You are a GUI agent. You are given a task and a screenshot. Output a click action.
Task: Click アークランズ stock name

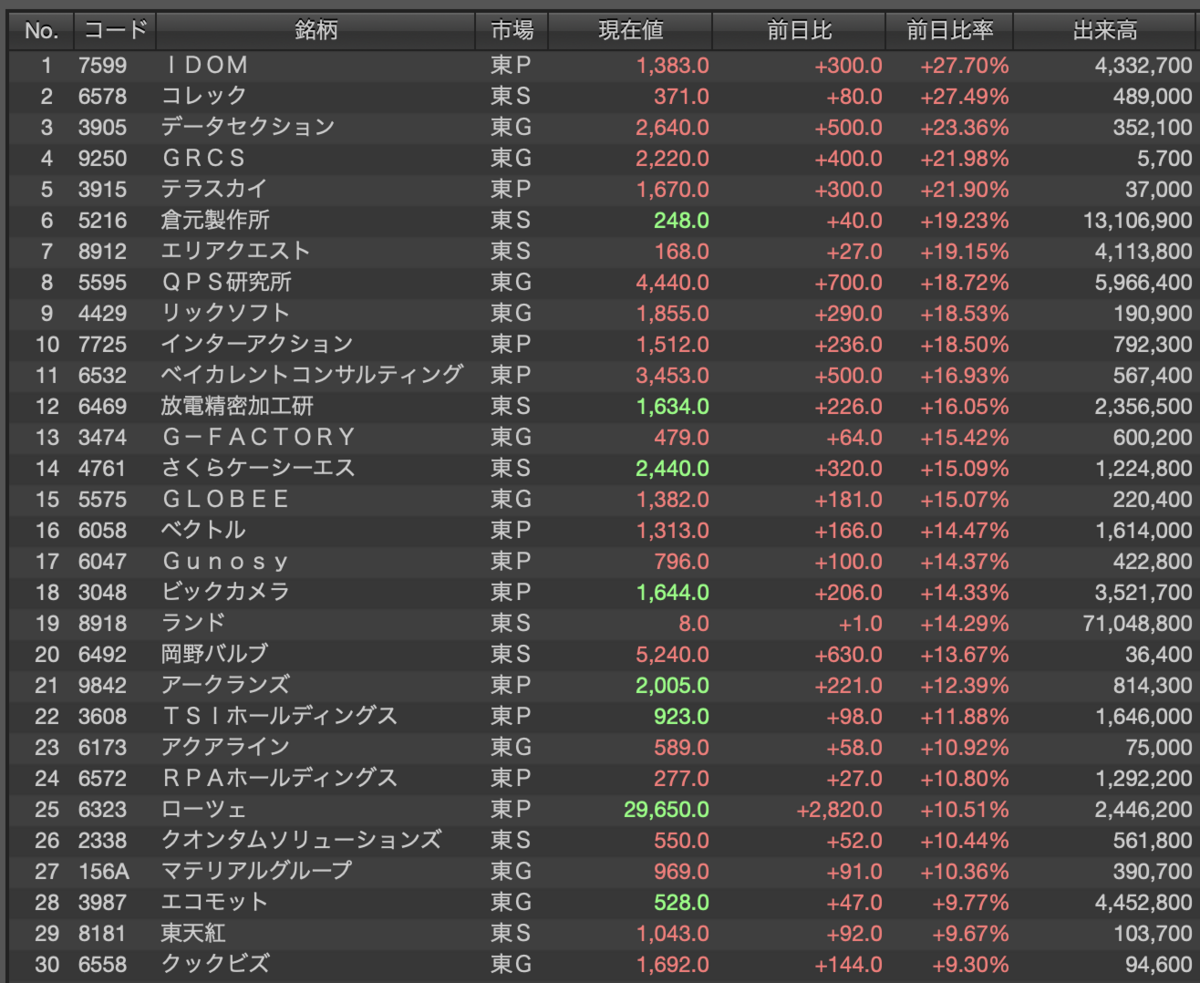(225, 685)
